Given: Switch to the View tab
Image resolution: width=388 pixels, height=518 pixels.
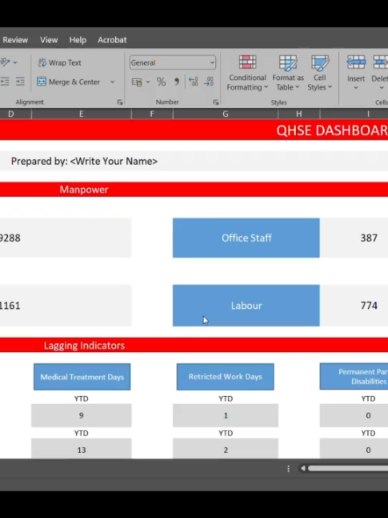Looking at the screenshot, I should [49, 40].
